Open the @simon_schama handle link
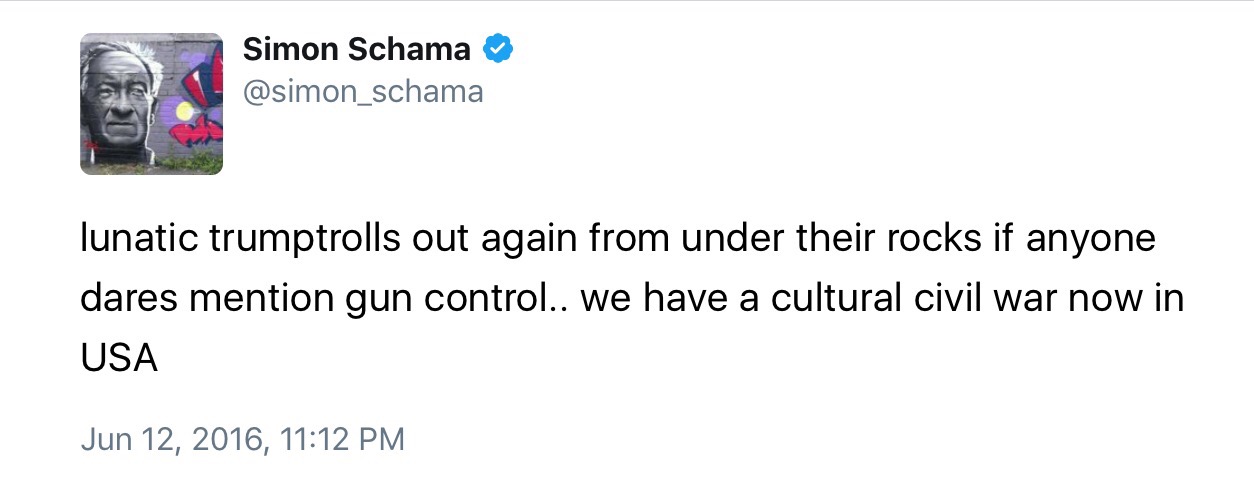This screenshot has width=1254, height=491. [363, 92]
